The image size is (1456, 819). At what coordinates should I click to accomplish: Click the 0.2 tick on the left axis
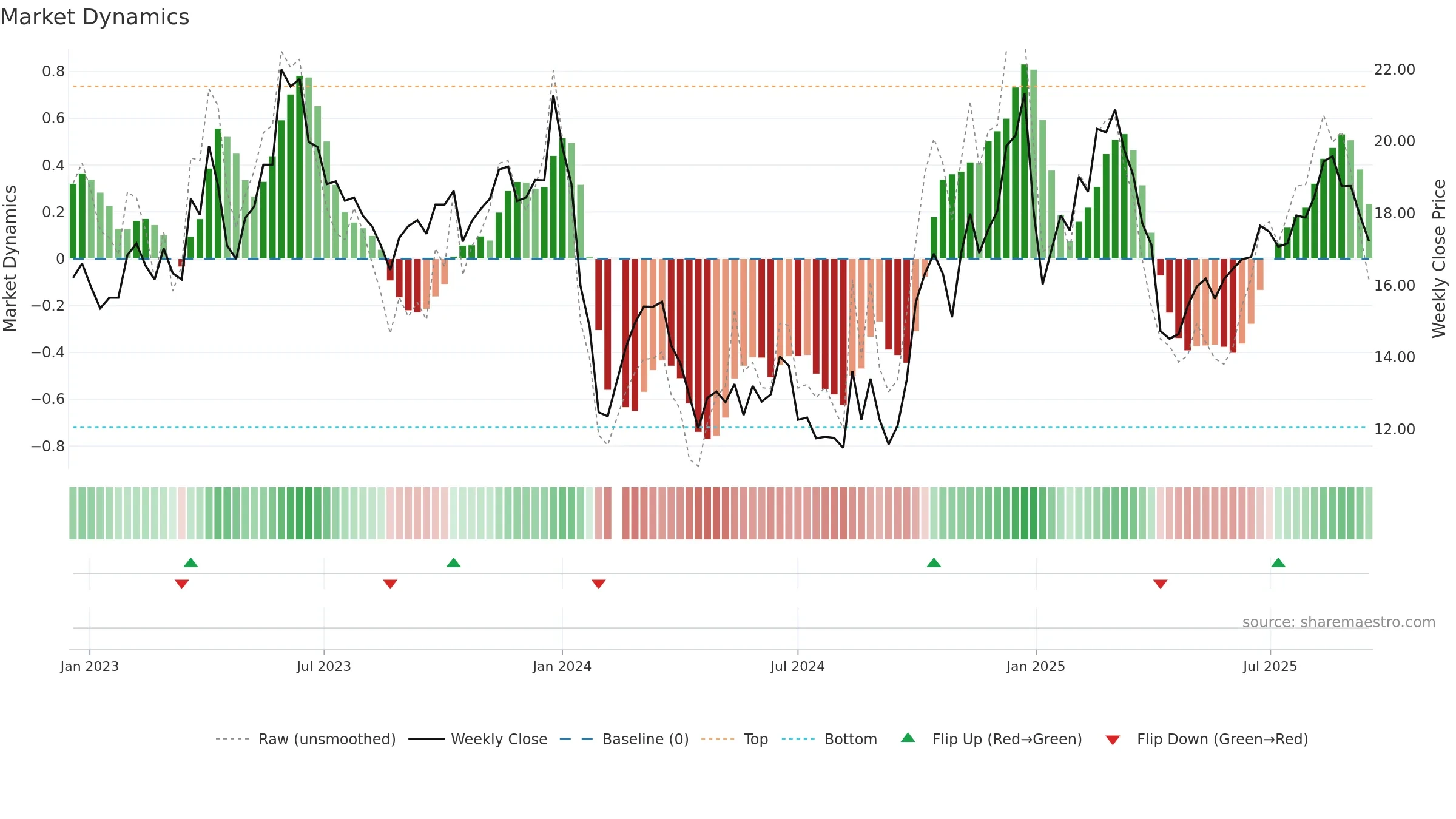pos(53,212)
